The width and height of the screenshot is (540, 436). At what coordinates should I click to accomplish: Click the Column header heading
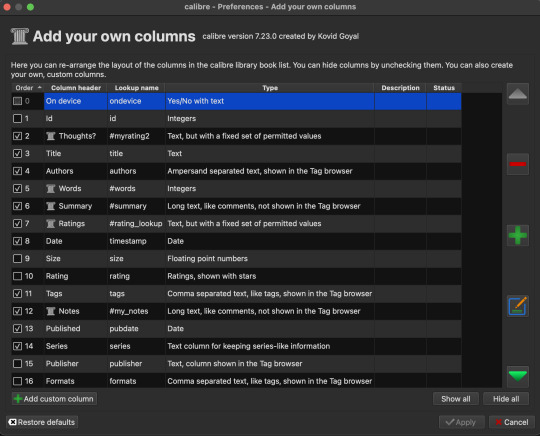pyautogui.click(x=76, y=88)
